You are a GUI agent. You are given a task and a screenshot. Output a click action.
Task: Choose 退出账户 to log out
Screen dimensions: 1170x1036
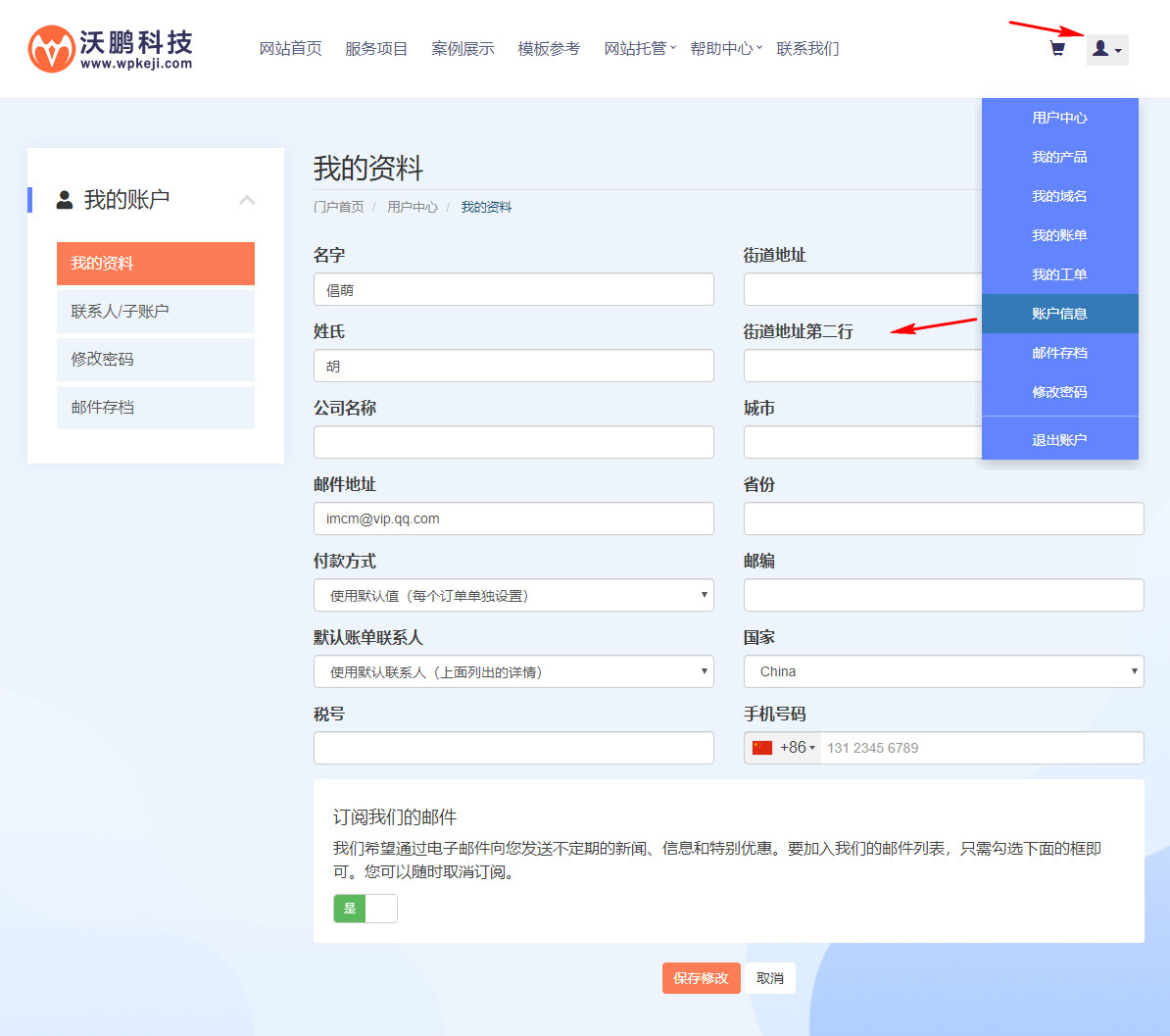pyautogui.click(x=1059, y=440)
